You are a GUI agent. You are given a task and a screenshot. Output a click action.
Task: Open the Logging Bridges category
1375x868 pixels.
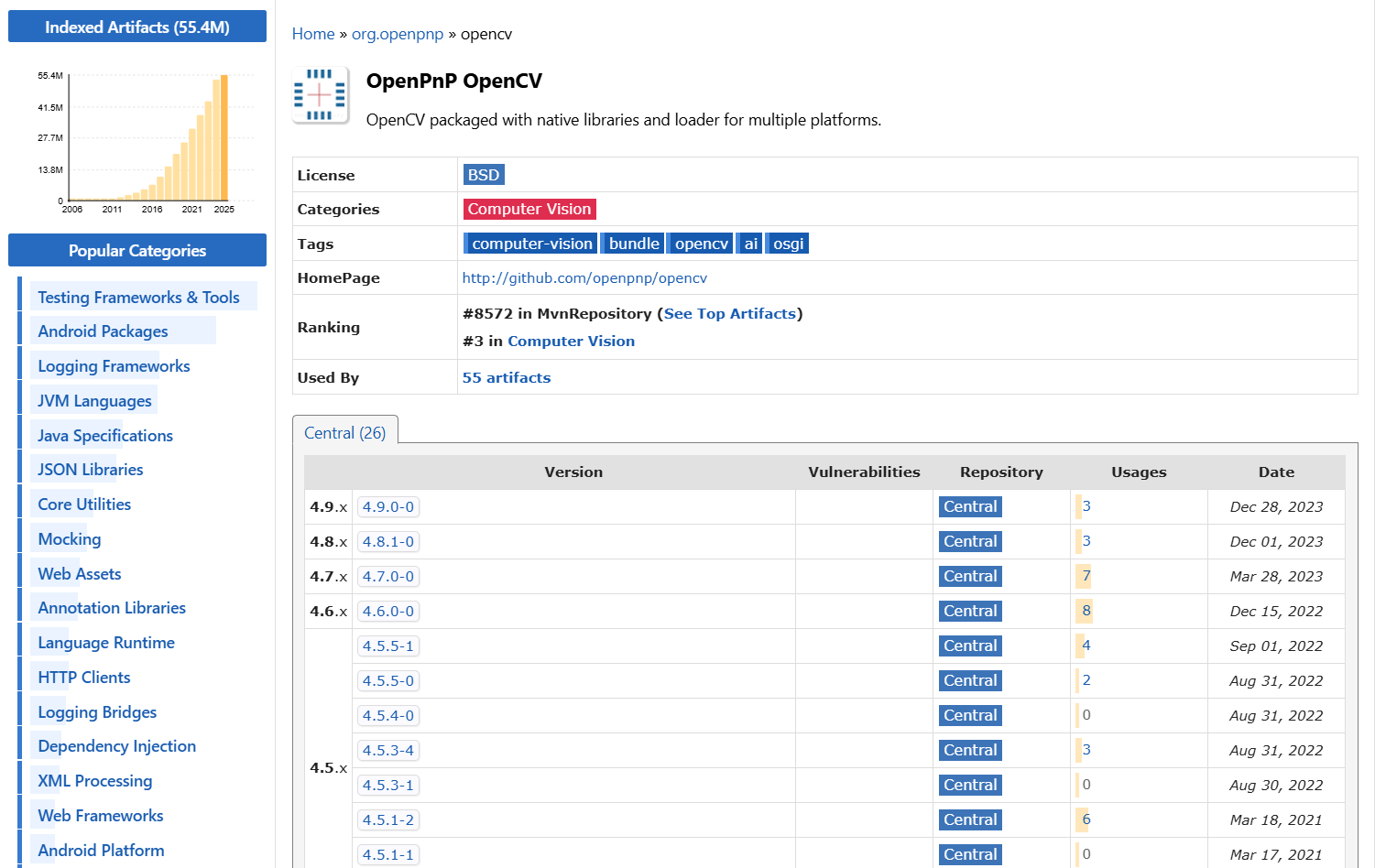[97, 711]
